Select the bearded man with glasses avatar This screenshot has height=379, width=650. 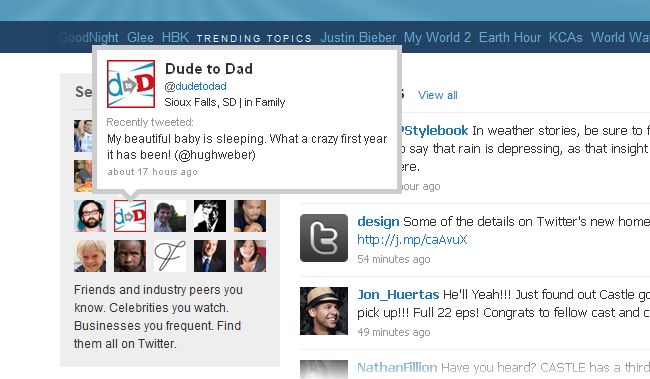pyautogui.click(x=90, y=216)
